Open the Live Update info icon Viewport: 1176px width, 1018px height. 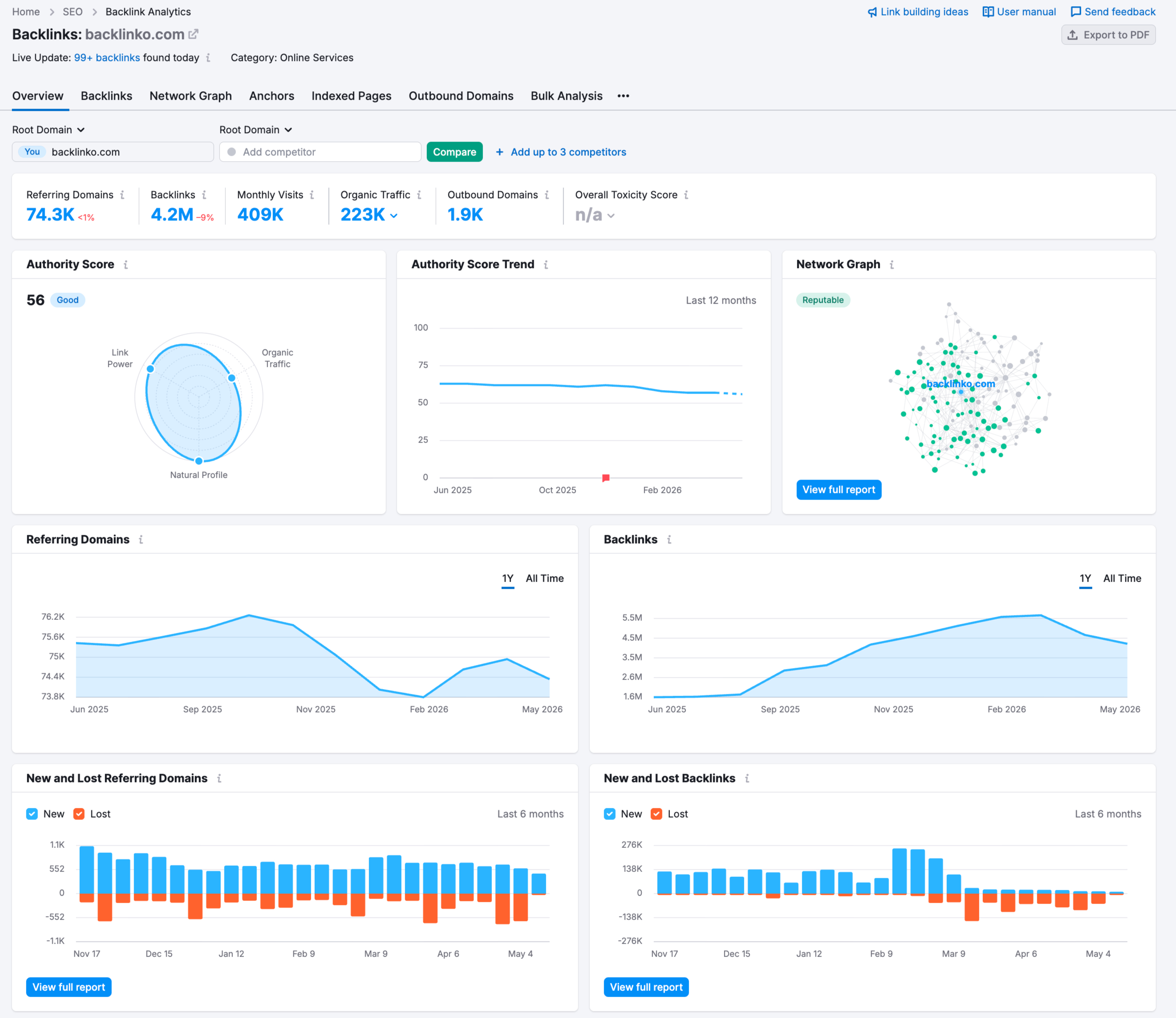pyautogui.click(x=208, y=58)
